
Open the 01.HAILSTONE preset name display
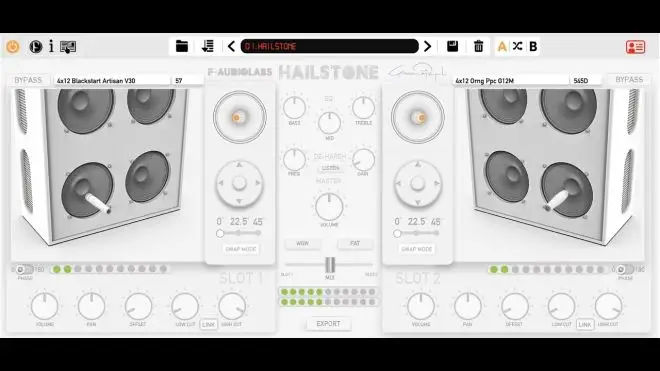pyautogui.click(x=330, y=46)
